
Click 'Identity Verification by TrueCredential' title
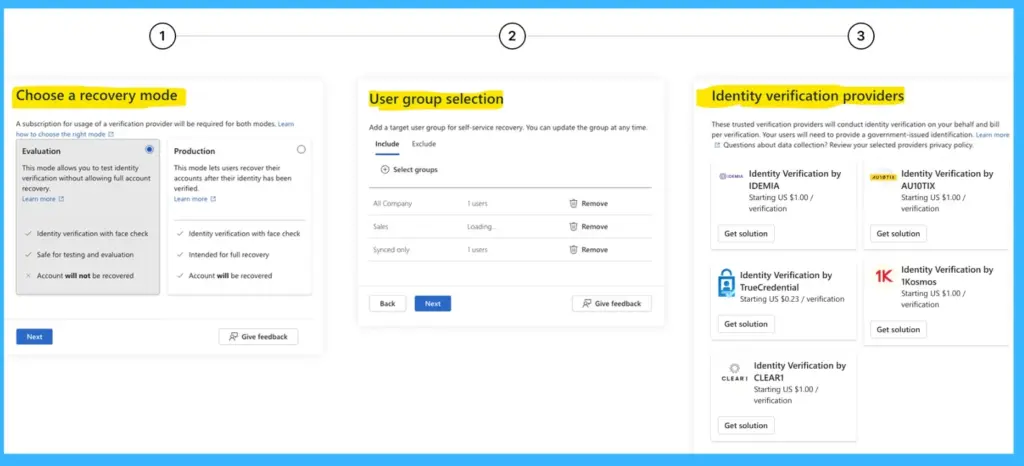tap(786, 281)
